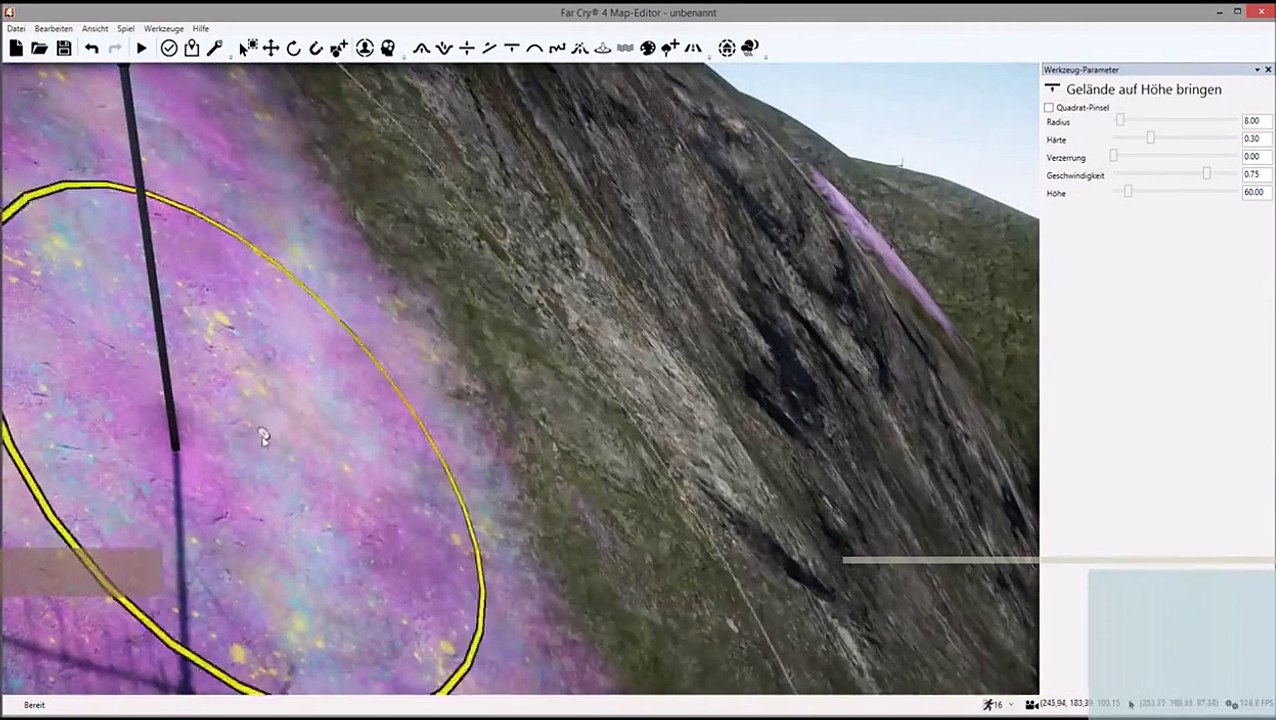
Task: Click the last toolbar icon with clouds
Action: pyautogui.click(x=750, y=48)
